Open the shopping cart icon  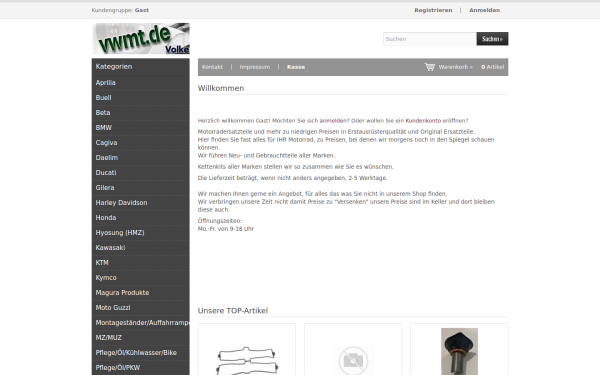coord(430,67)
